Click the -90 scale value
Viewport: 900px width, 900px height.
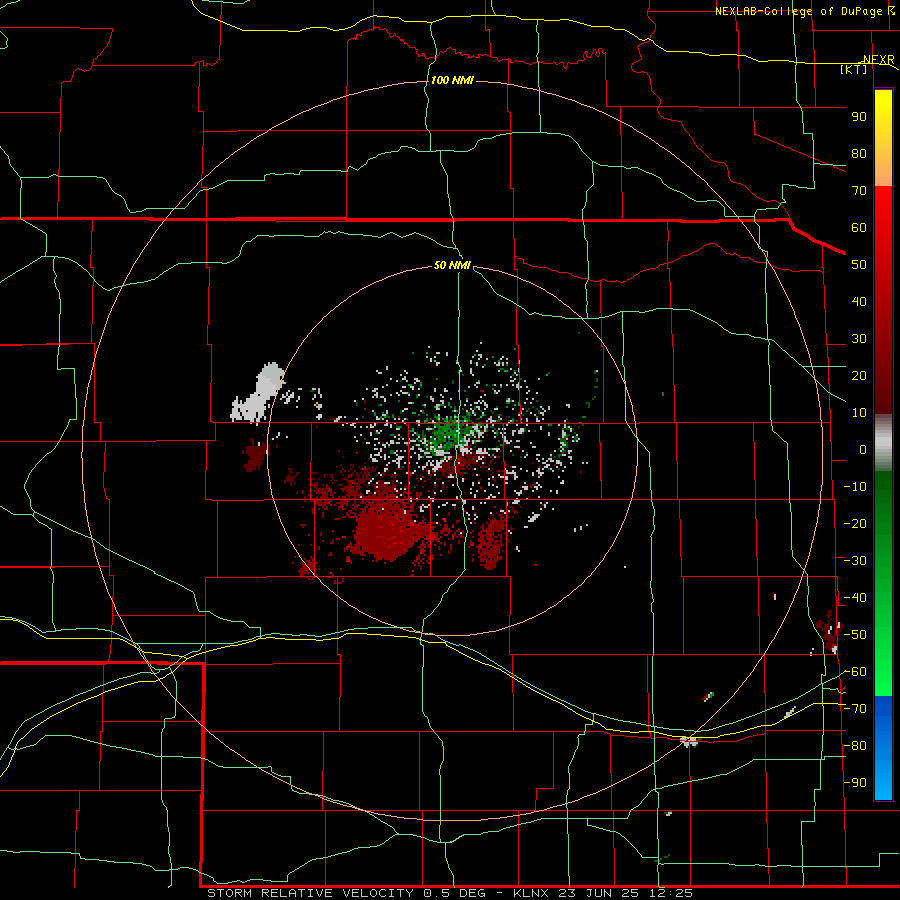(x=855, y=783)
